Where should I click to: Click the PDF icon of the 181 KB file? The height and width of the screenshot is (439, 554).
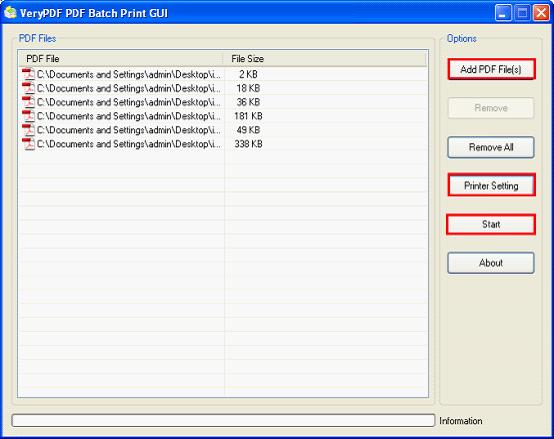(28, 116)
